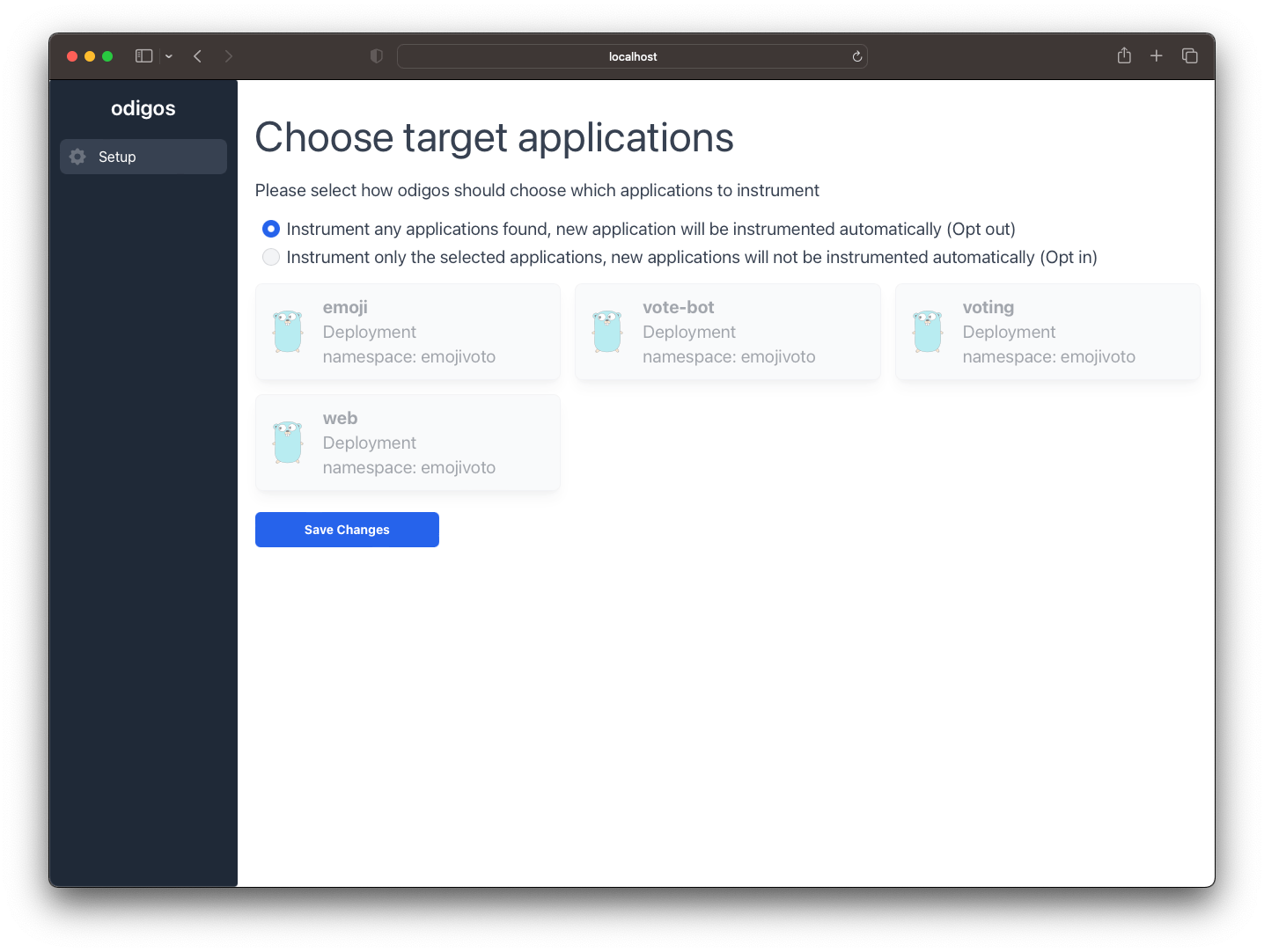Click Deployment label on emoji card
Screen dimensions: 1264x952
tap(370, 332)
